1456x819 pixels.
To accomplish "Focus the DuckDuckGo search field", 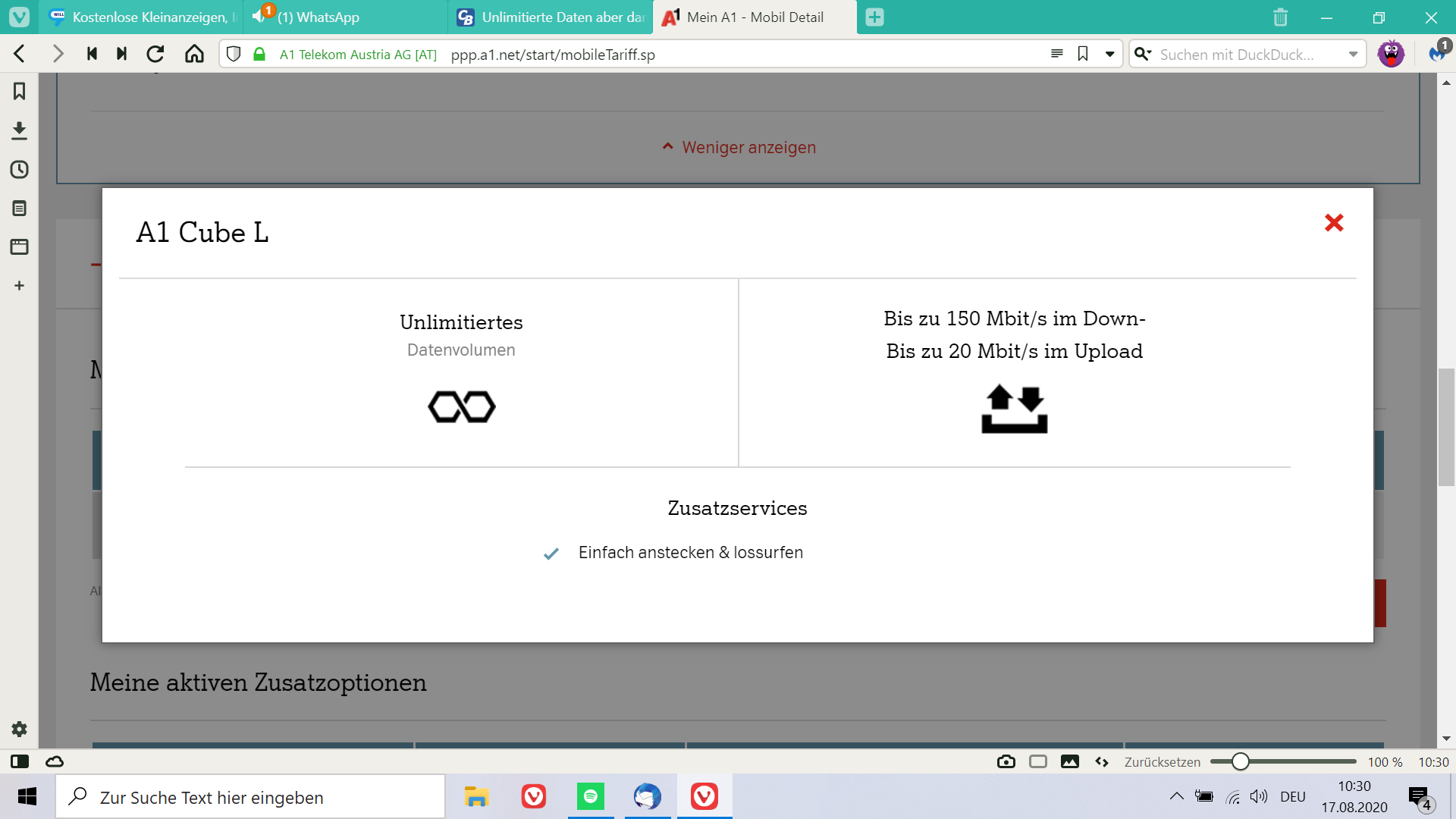I will pos(1248,55).
